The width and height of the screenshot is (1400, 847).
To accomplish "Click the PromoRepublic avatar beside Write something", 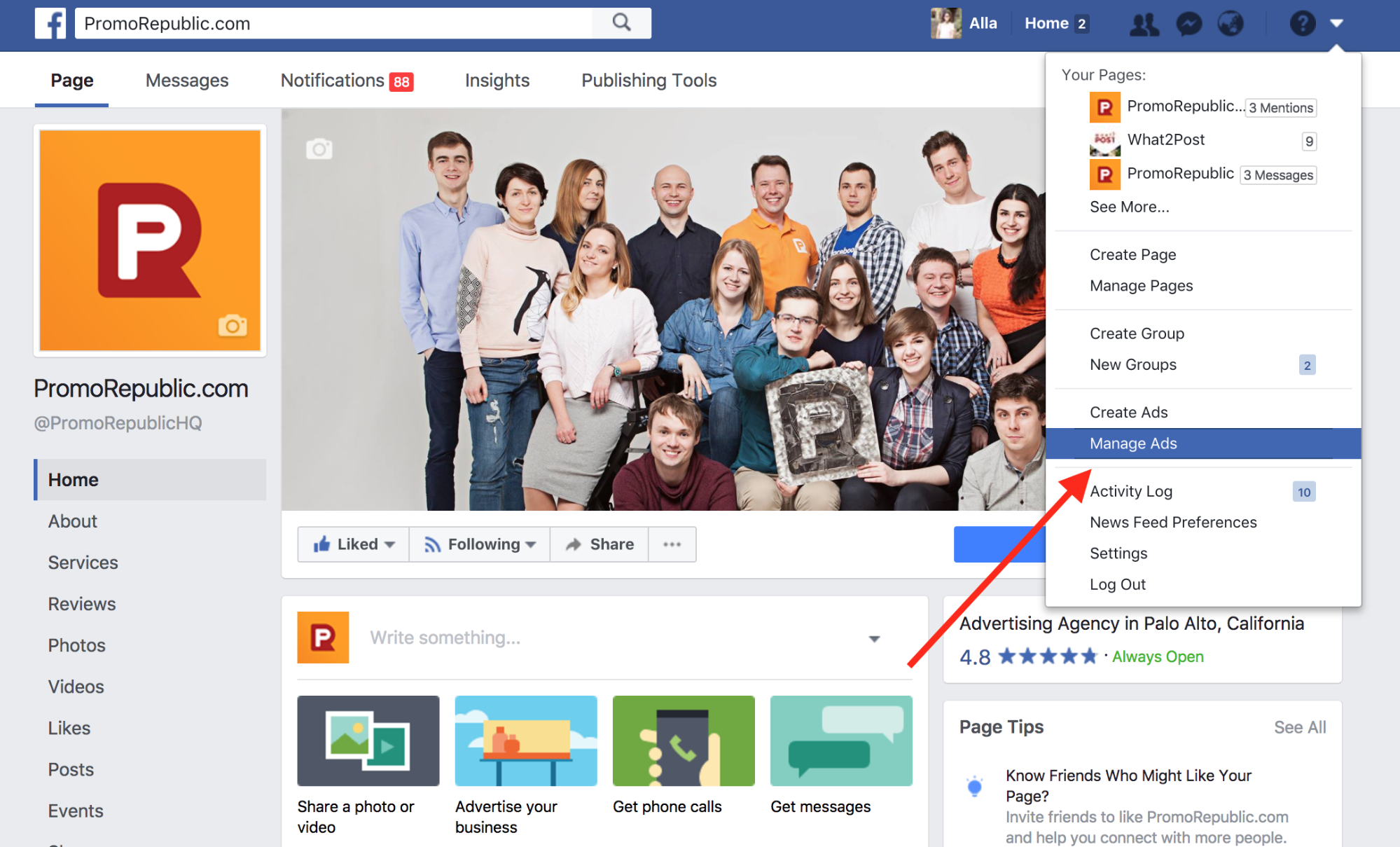I will click(x=323, y=638).
